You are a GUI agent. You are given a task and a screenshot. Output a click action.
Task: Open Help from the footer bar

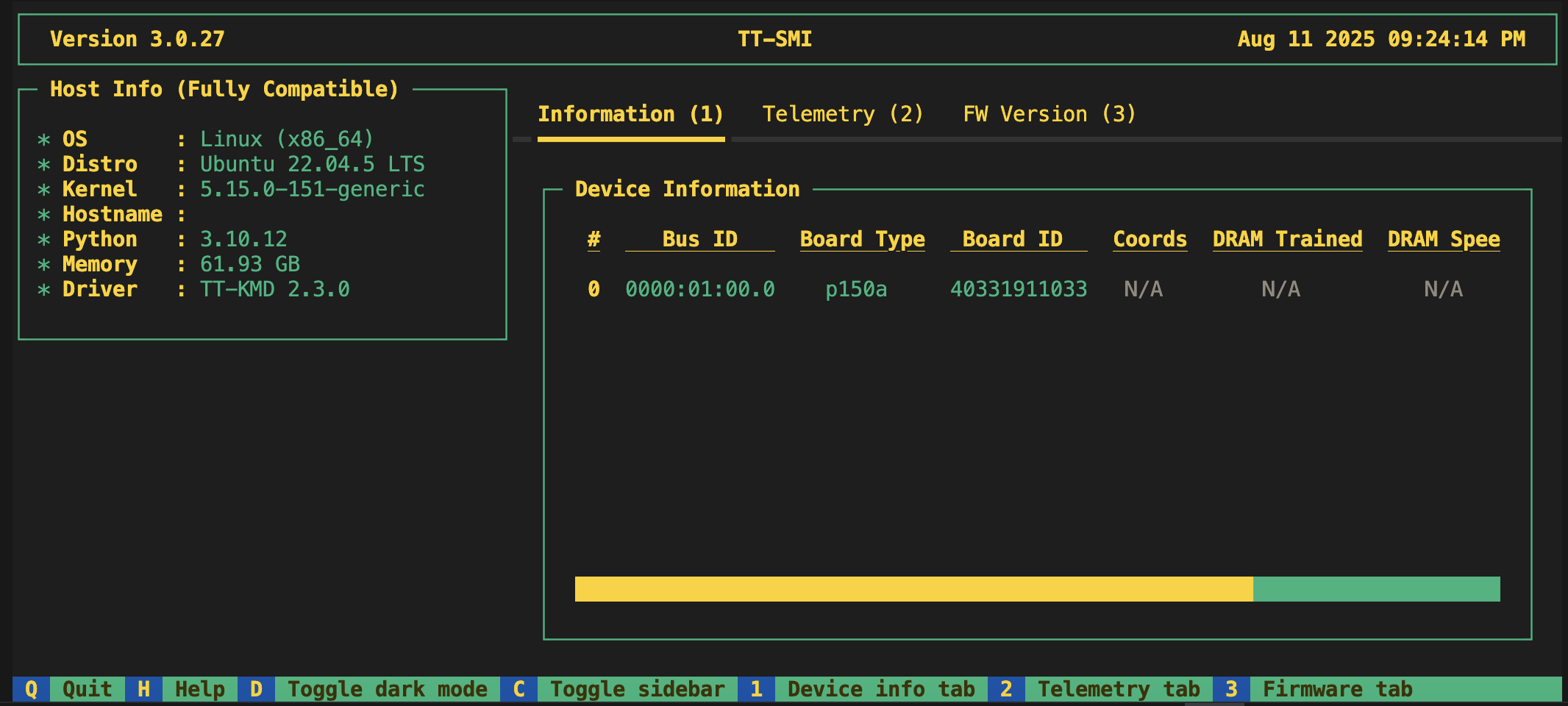click(x=199, y=689)
